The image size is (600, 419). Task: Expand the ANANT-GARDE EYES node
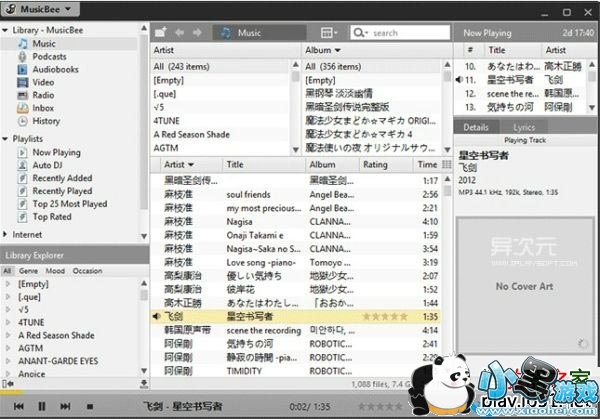point(7,361)
